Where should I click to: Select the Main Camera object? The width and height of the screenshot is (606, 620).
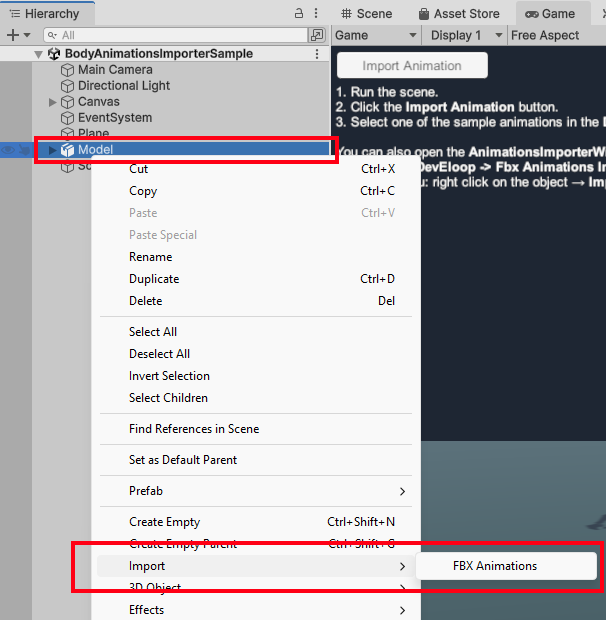click(115, 70)
